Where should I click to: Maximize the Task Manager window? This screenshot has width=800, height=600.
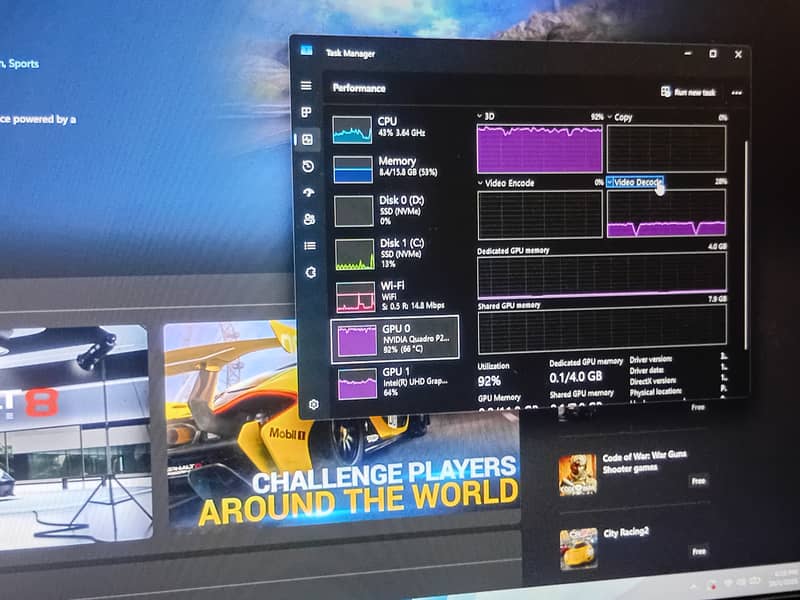point(713,54)
